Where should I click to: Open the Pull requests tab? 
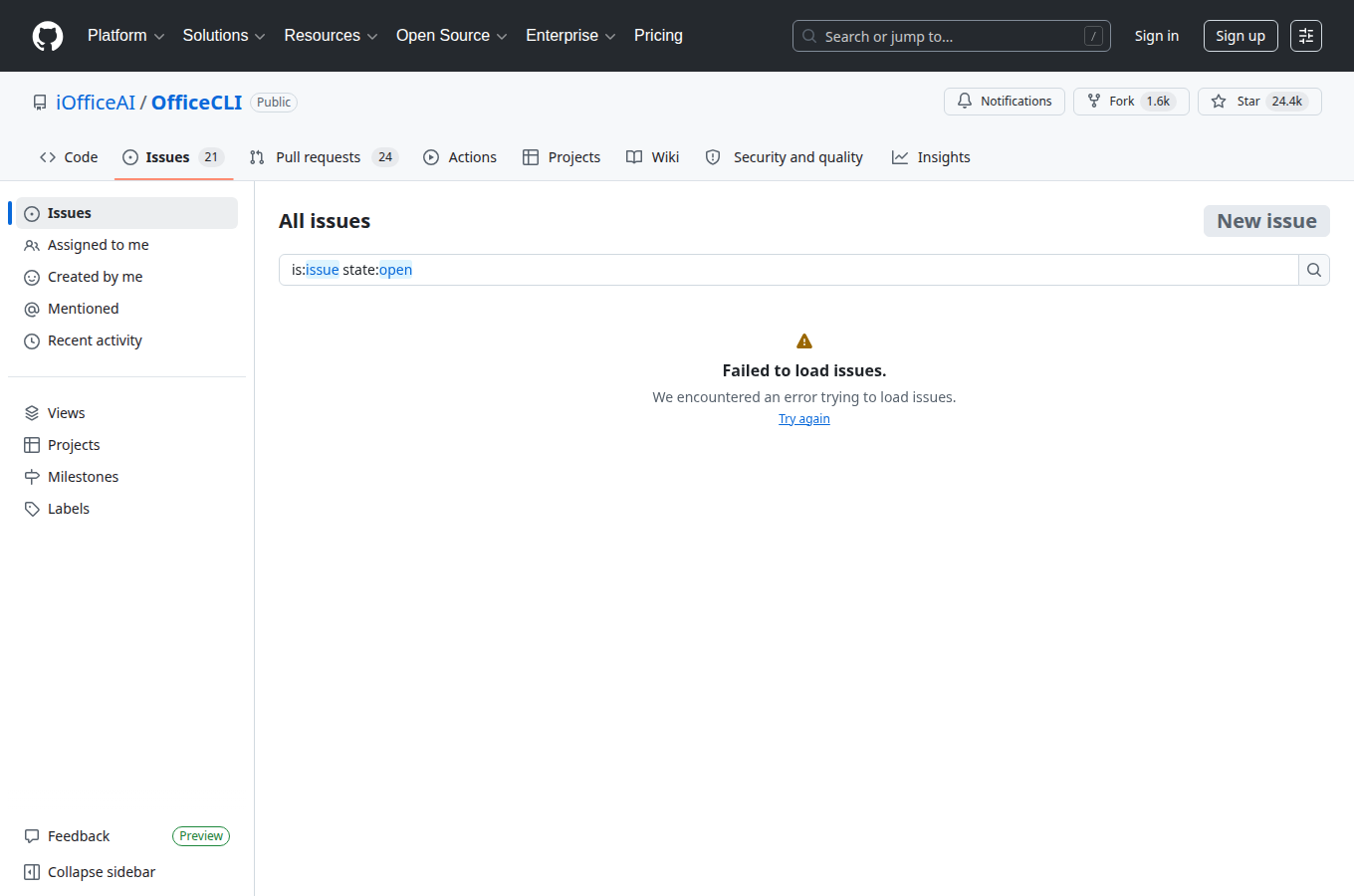pyautogui.click(x=324, y=157)
